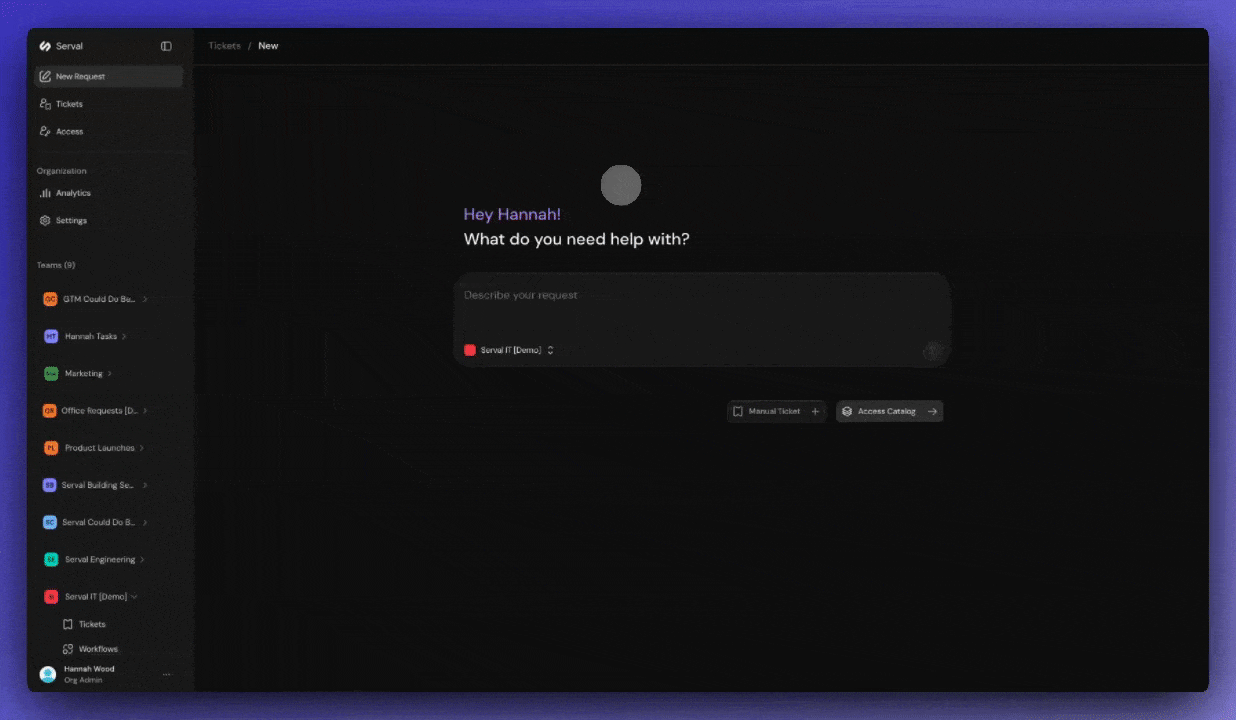Select the Workflows icon under Serval IT

pyautogui.click(x=70, y=648)
